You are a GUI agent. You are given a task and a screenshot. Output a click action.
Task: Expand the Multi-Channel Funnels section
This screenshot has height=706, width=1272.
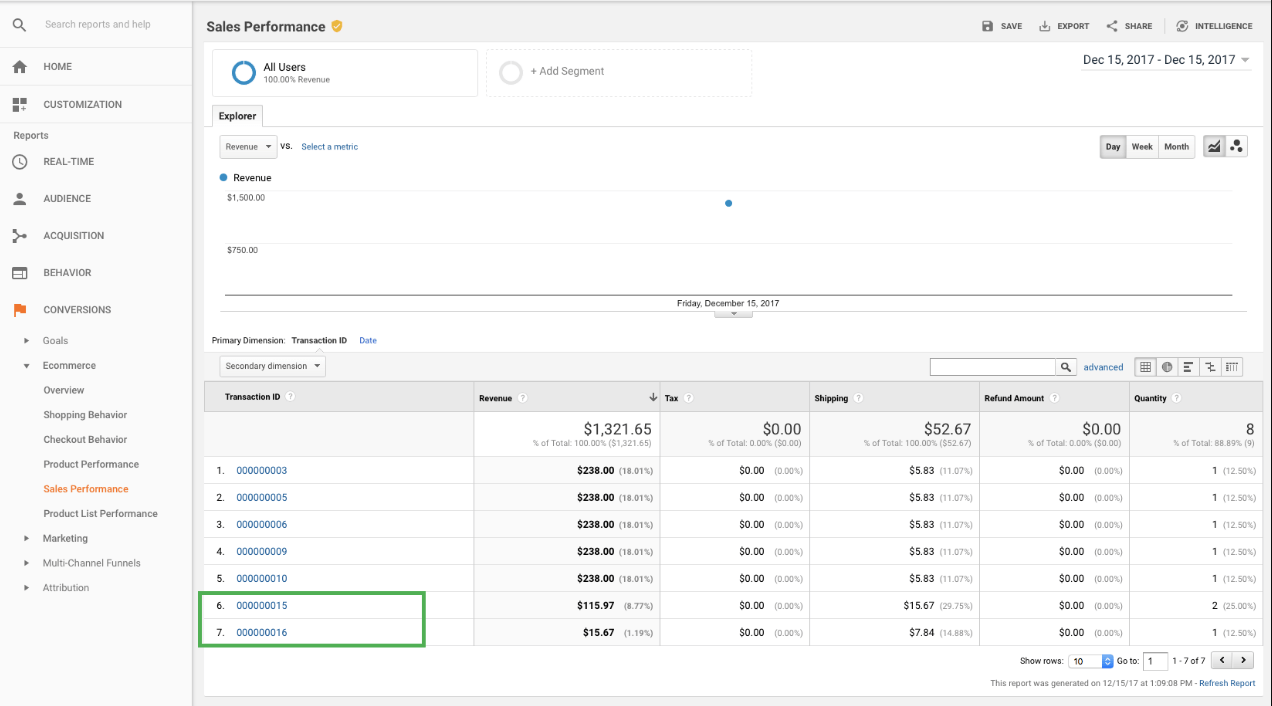coord(27,563)
